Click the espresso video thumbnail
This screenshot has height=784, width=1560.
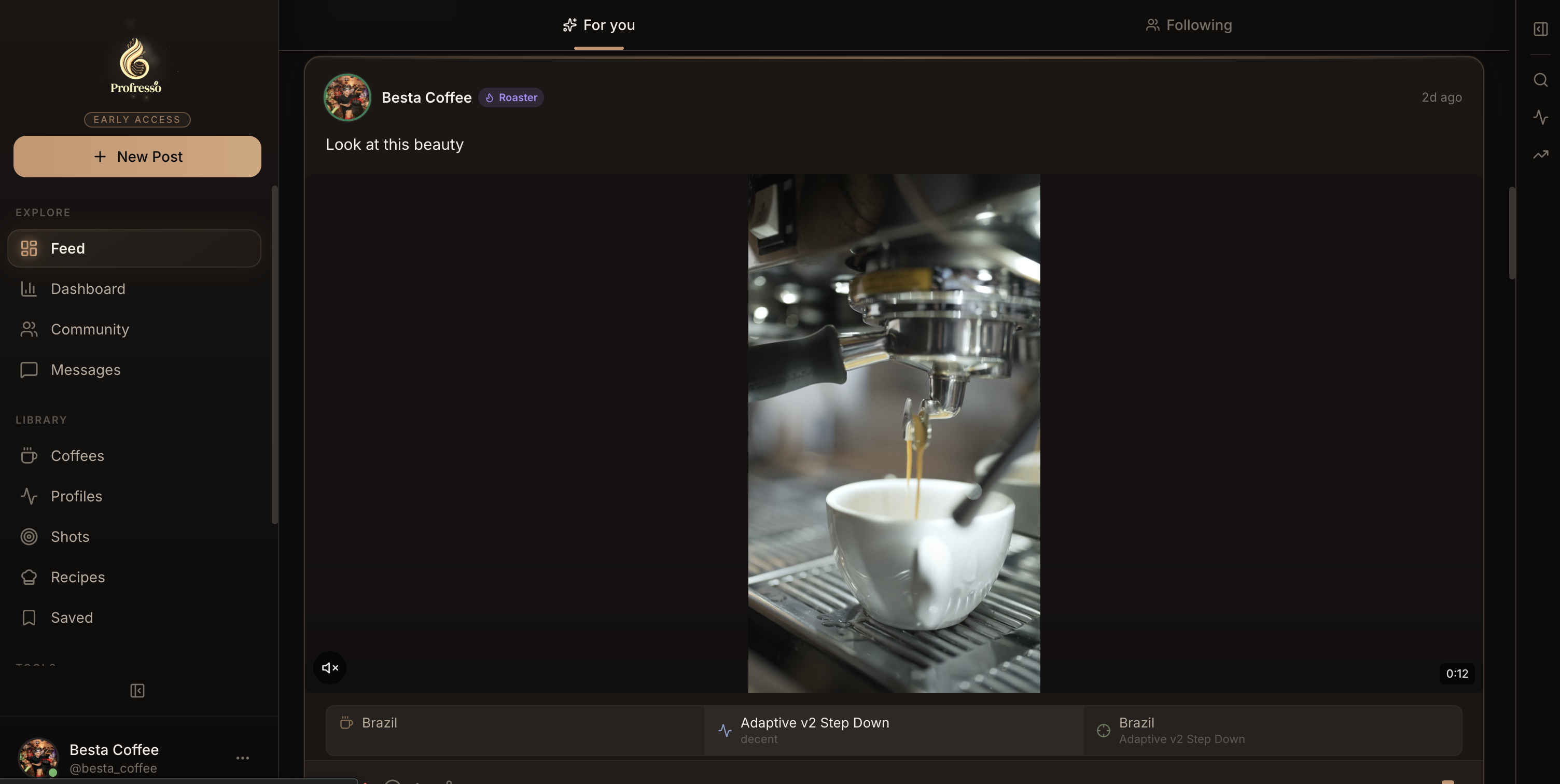tap(894, 433)
